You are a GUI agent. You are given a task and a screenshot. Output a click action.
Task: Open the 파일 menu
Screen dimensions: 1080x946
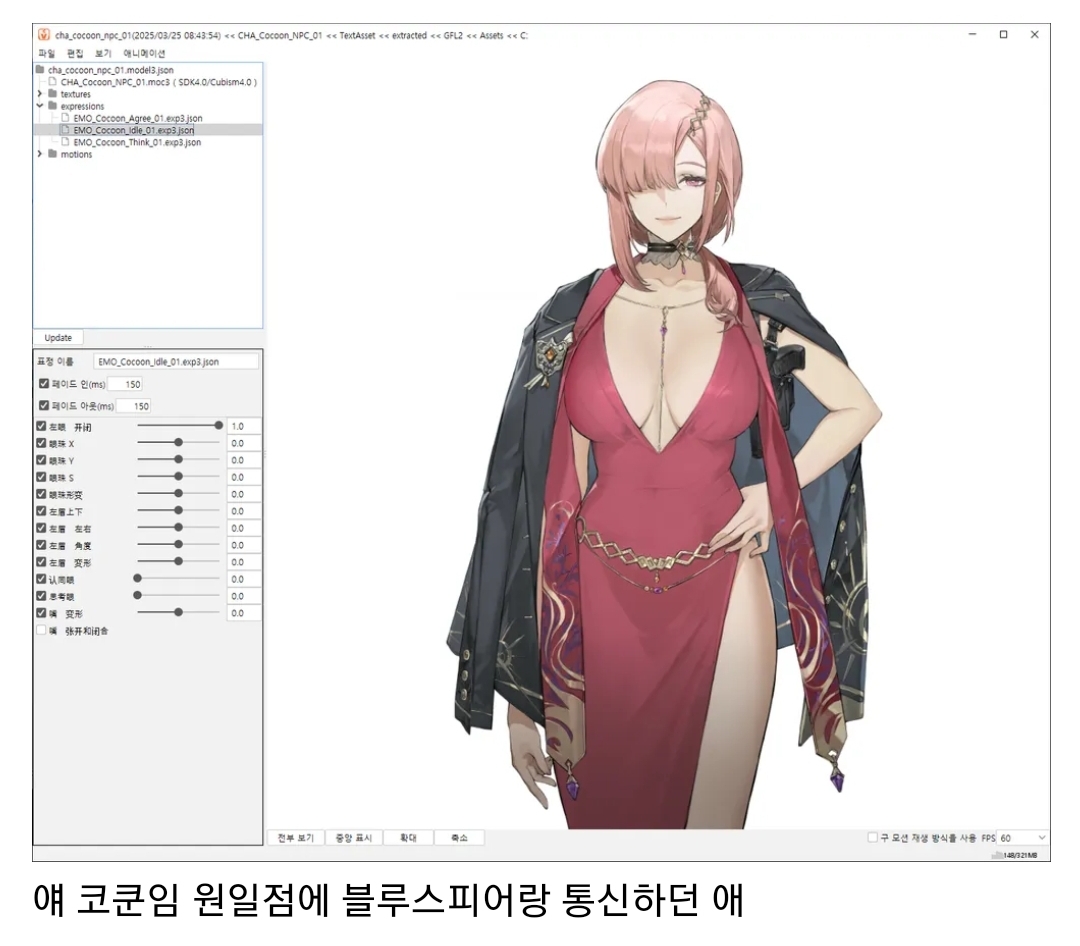point(47,53)
